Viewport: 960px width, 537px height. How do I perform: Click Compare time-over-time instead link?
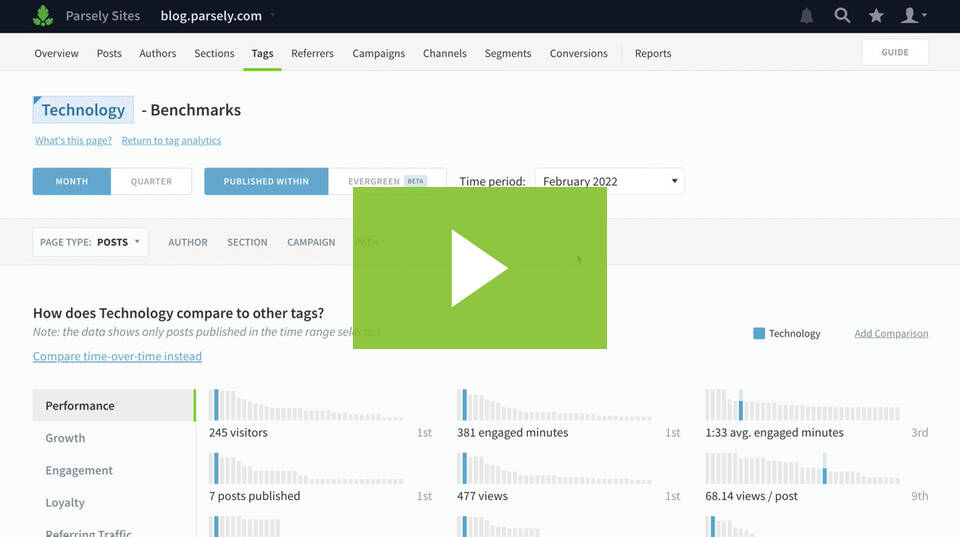(x=118, y=356)
